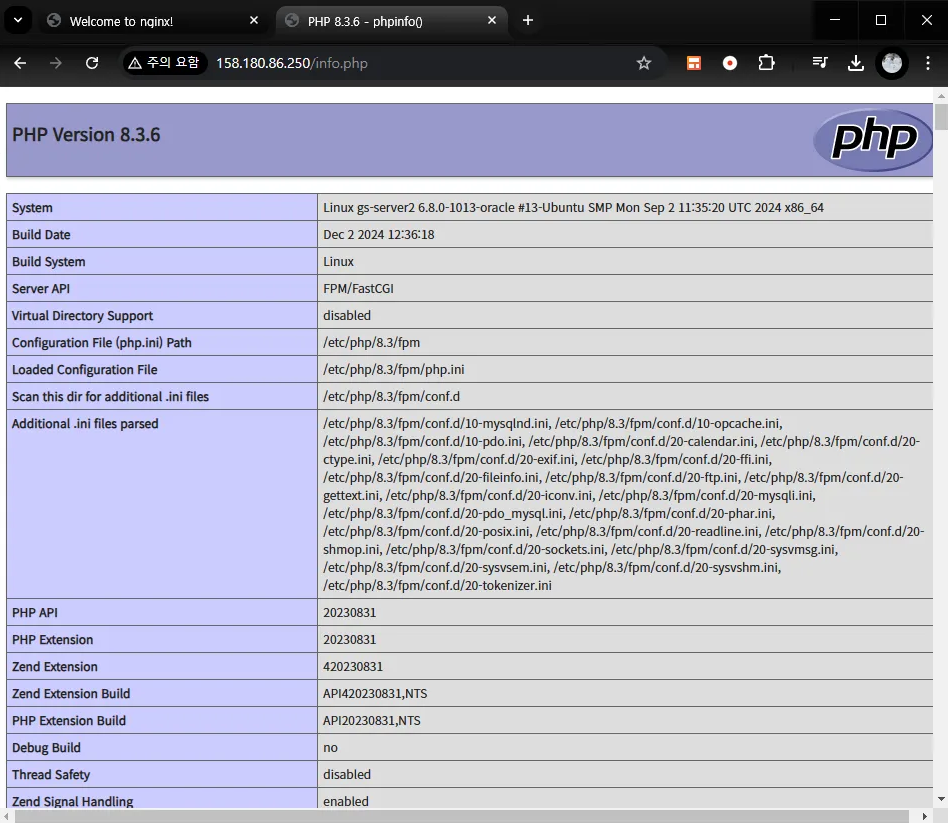Click the horizontal scroll left arrow
This screenshot has height=823, width=948.
(6, 816)
